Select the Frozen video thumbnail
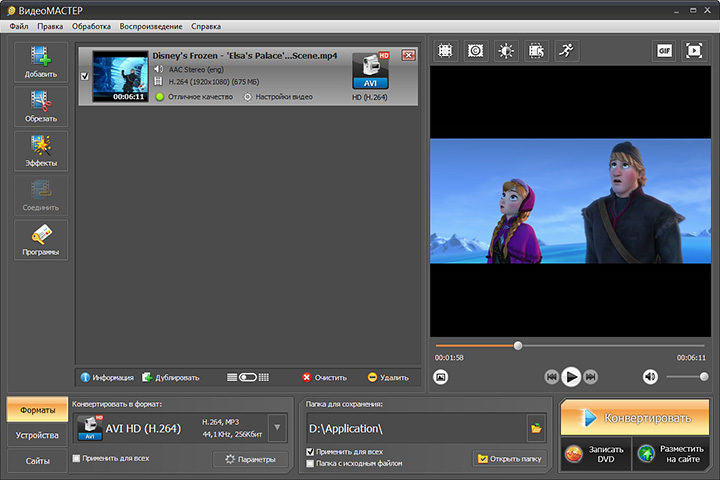This screenshot has height=480, width=720. (120, 76)
